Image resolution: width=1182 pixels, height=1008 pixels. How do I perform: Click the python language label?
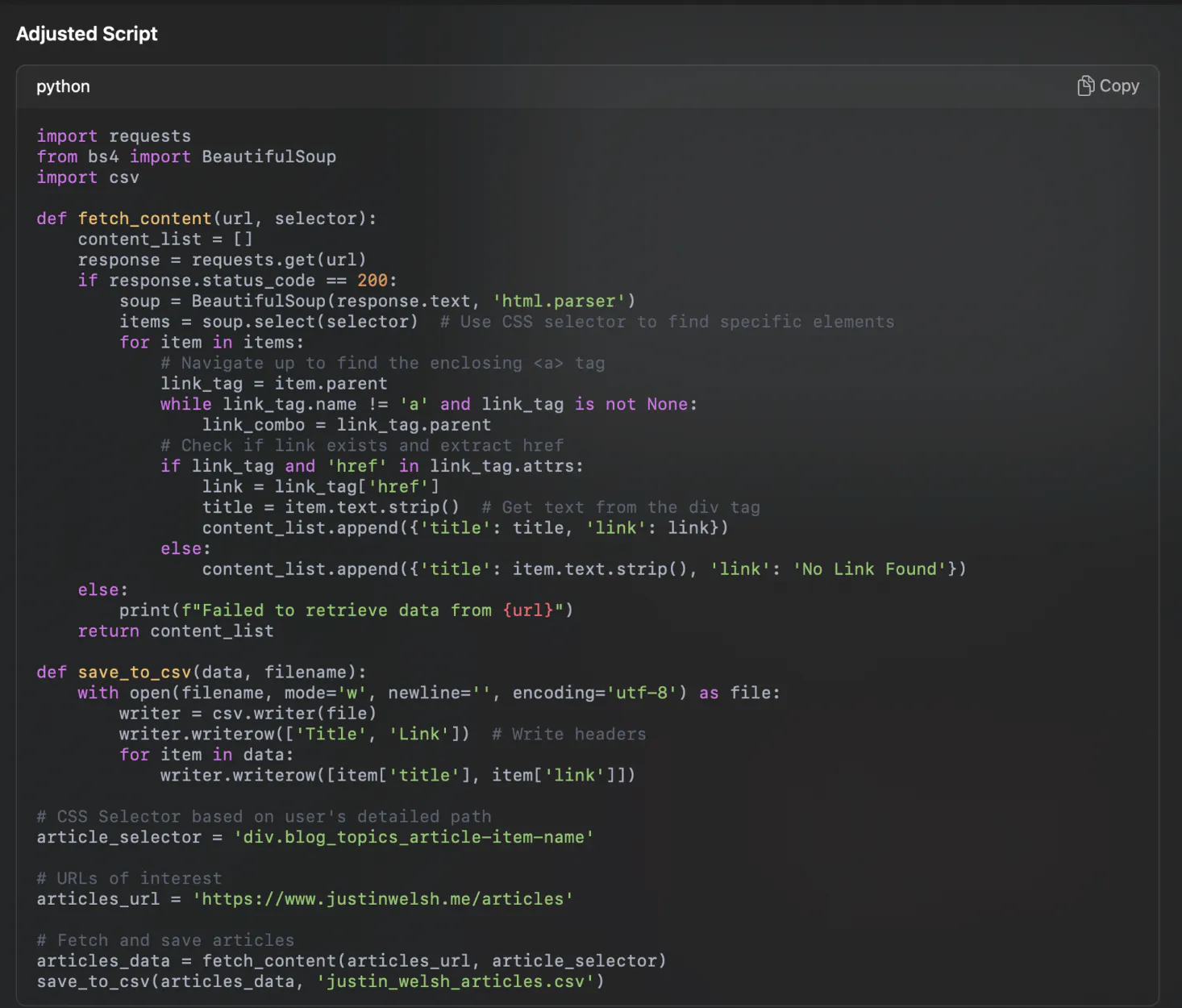point(63,86)
